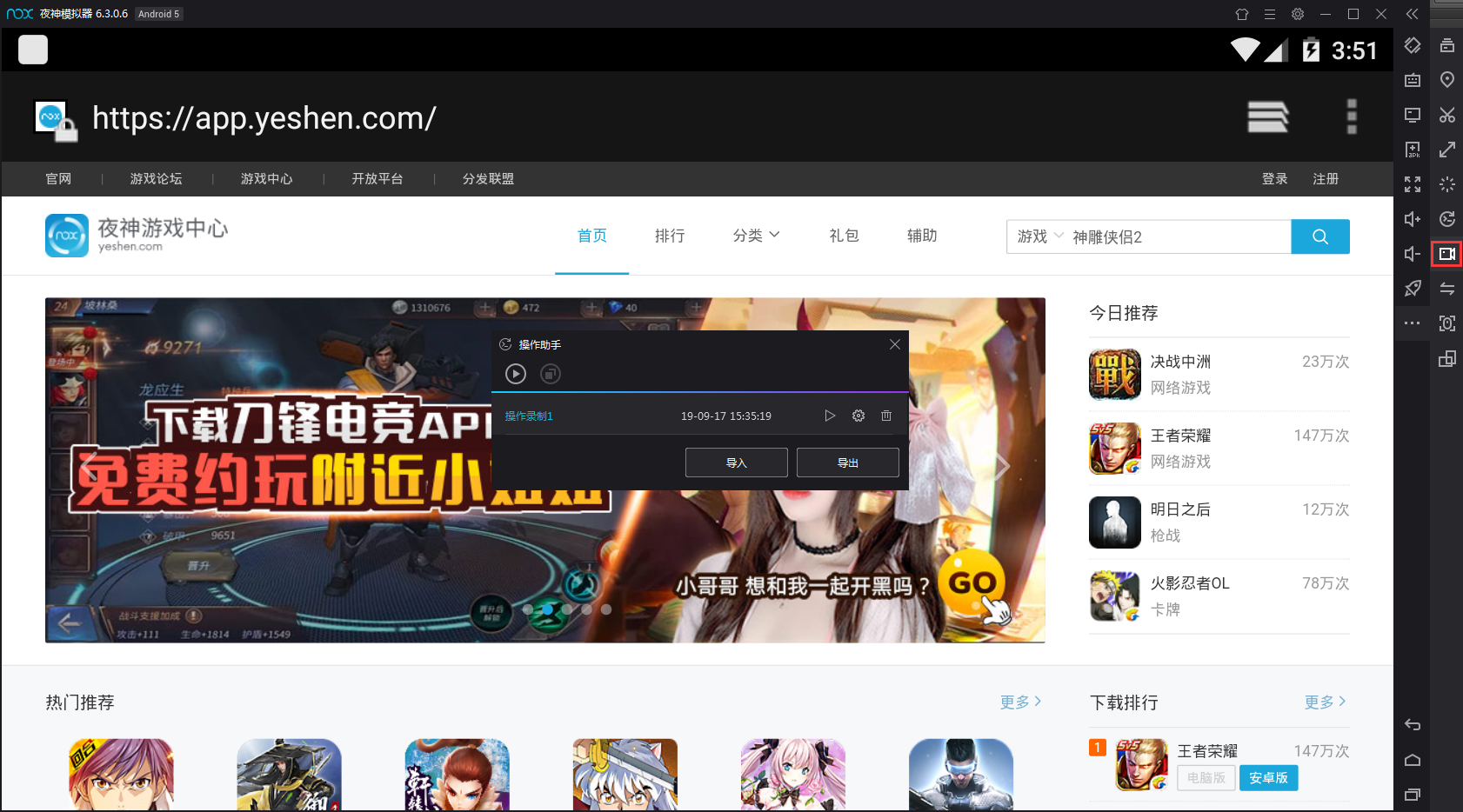The width and height of the screenshot is (1463, 812).
Task: Switch to the 排行 tab
Action: 670,236
